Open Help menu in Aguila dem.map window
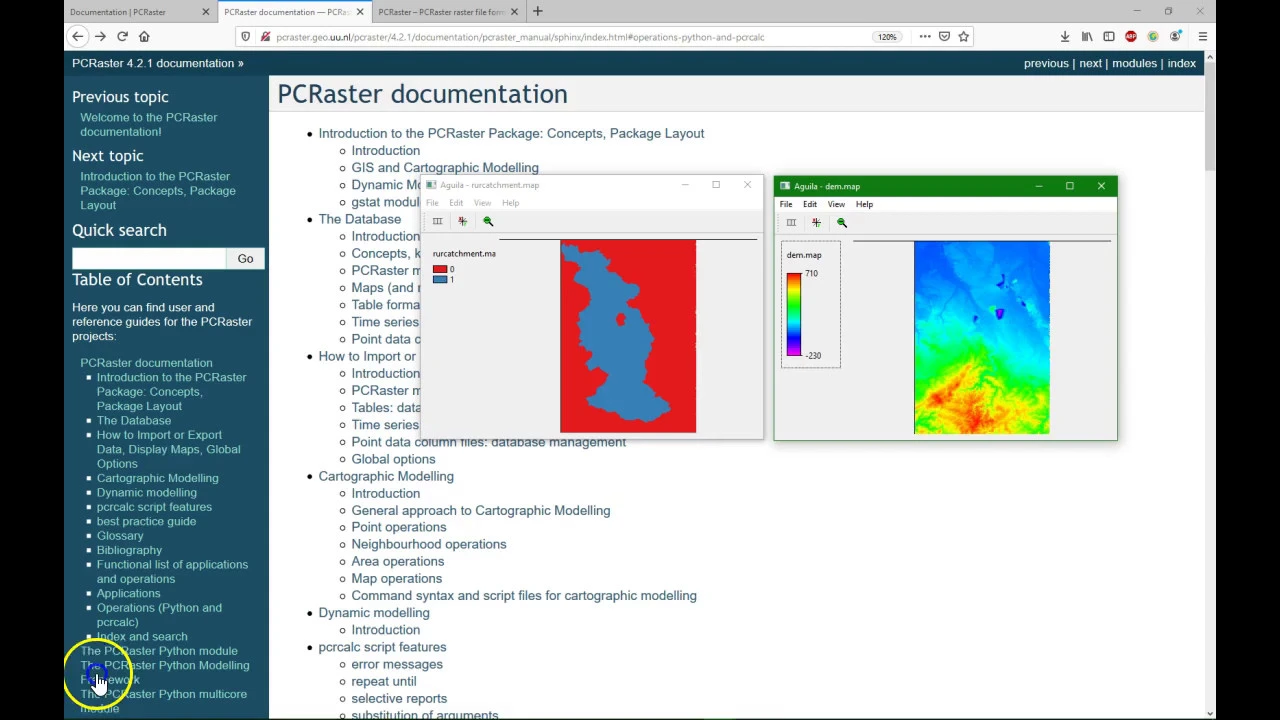Viewport: 1280px width, 720px height. [x=864, y=204]
